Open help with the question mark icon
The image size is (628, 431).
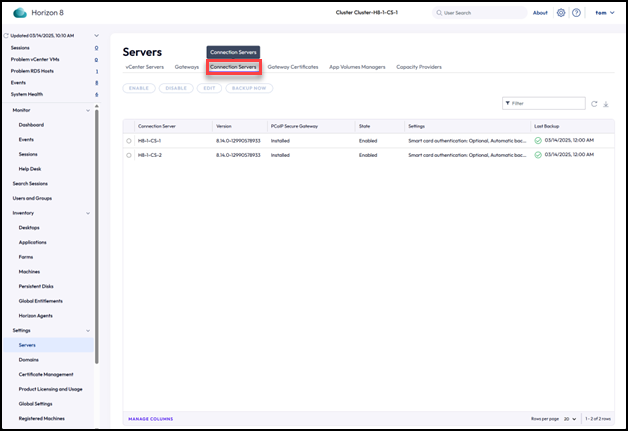tap(576, 13)
